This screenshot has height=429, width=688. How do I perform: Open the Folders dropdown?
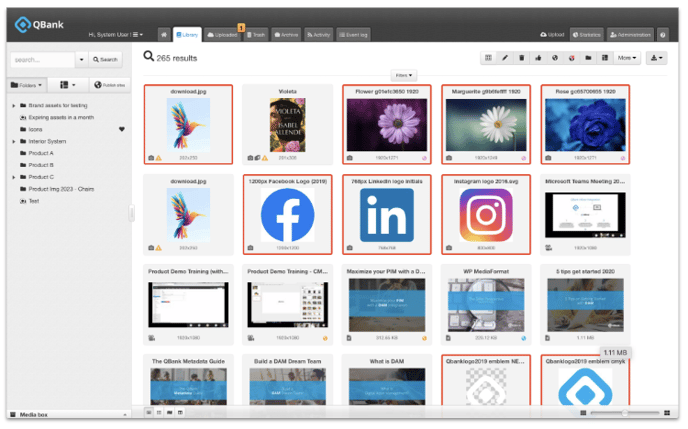point(26,85)
